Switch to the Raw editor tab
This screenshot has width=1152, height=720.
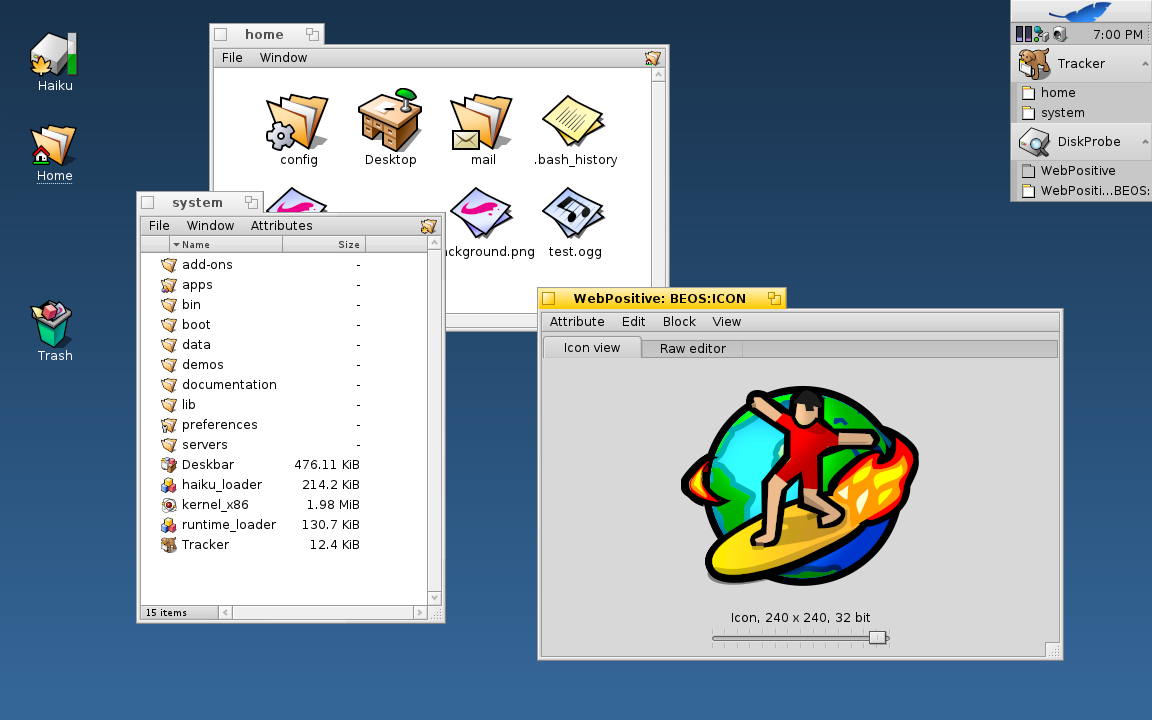pos(692,349)
